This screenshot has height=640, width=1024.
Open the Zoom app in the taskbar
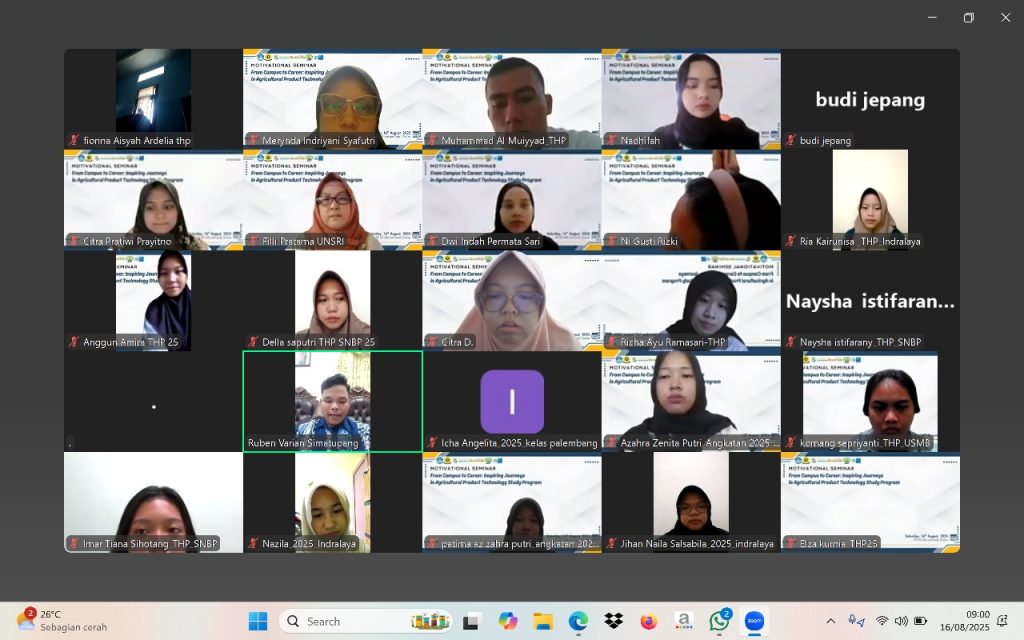coord(755,621)
